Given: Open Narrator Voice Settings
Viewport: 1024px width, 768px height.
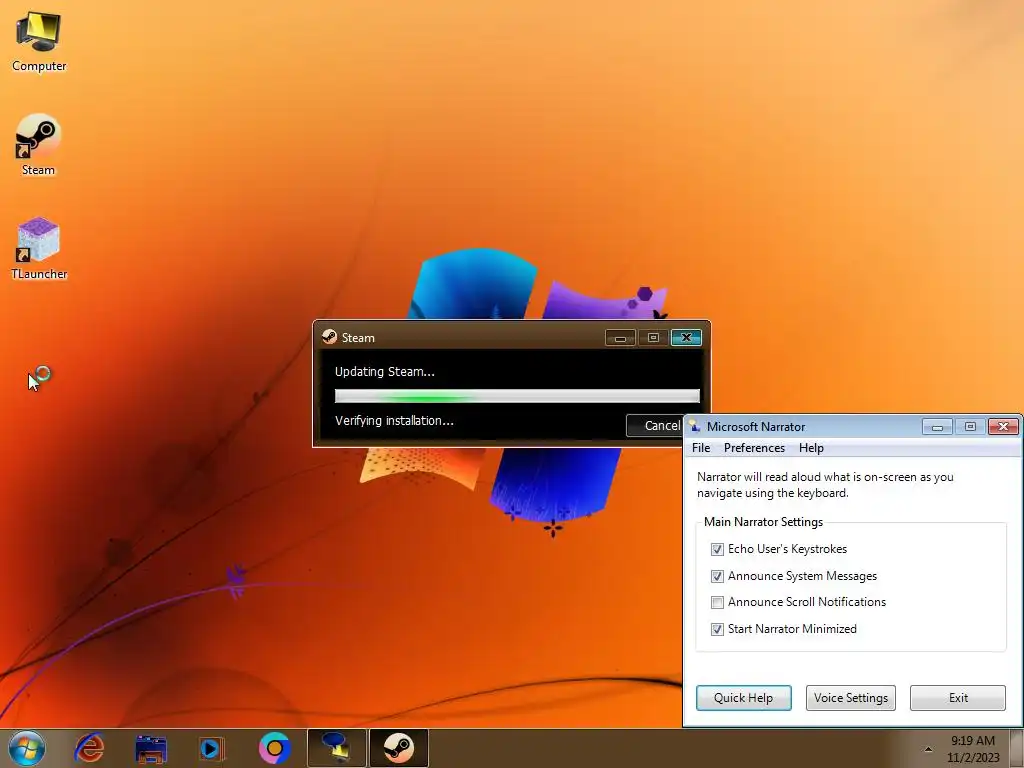Looking at the screenshot, I should [x=850, y=697].
